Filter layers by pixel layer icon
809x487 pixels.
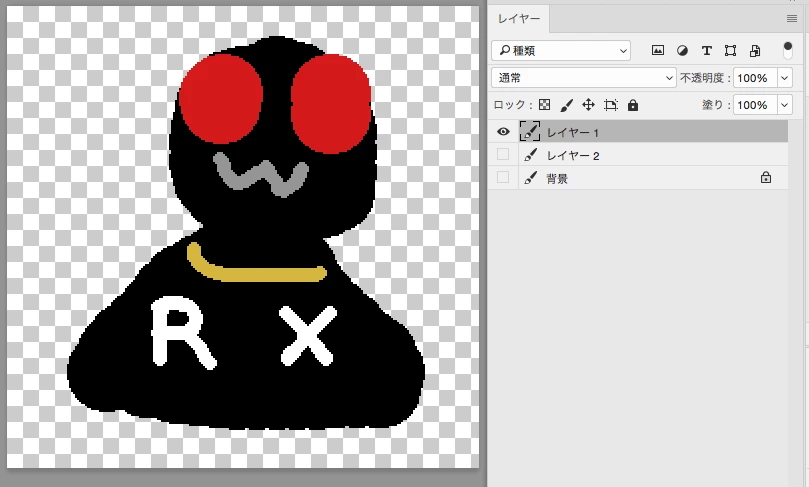(658, 51)
